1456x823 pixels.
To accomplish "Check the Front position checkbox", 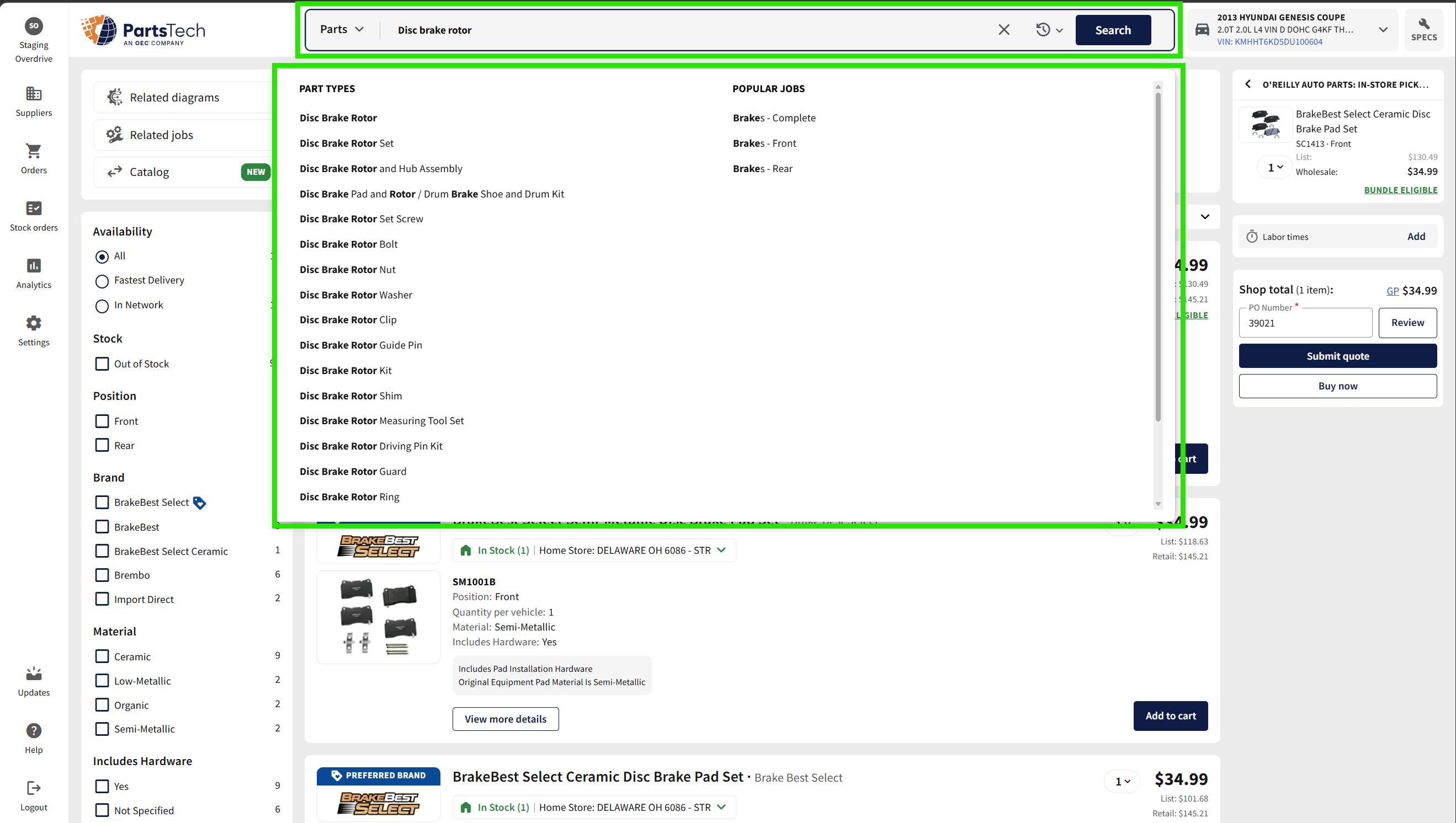I will point(102,421).
